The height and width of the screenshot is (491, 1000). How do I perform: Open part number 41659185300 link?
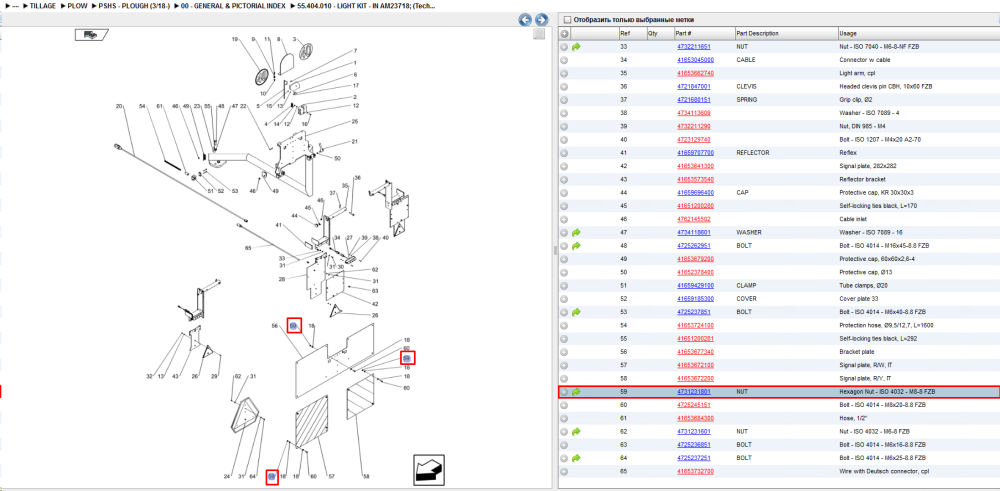coord(695,298)
